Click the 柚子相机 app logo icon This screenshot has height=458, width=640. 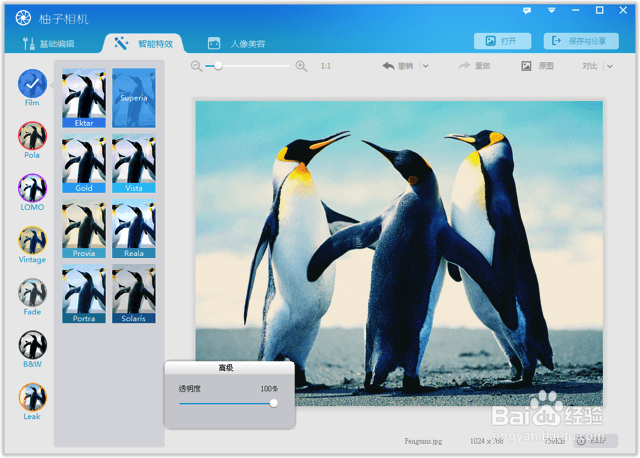tap(23, 18)
